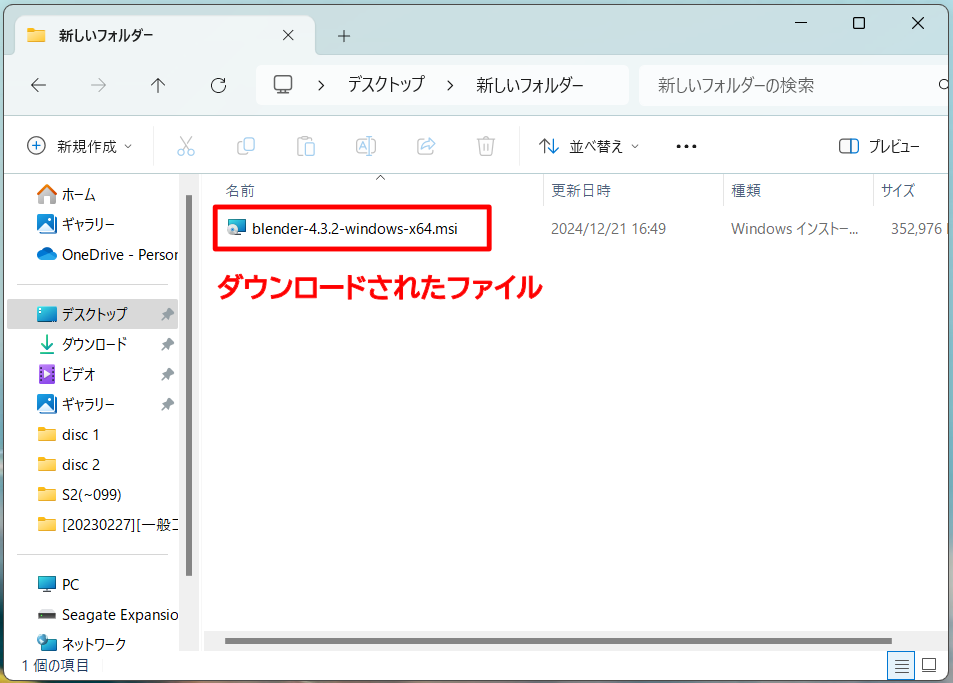
Task: Click the Windows インストー... type cell
Action: (794, 228)
